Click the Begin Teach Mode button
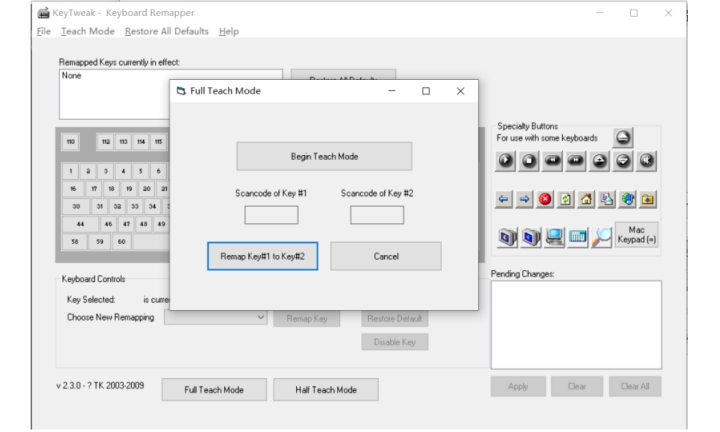This screenshot has width=720, height=432. tap(324, 156)
